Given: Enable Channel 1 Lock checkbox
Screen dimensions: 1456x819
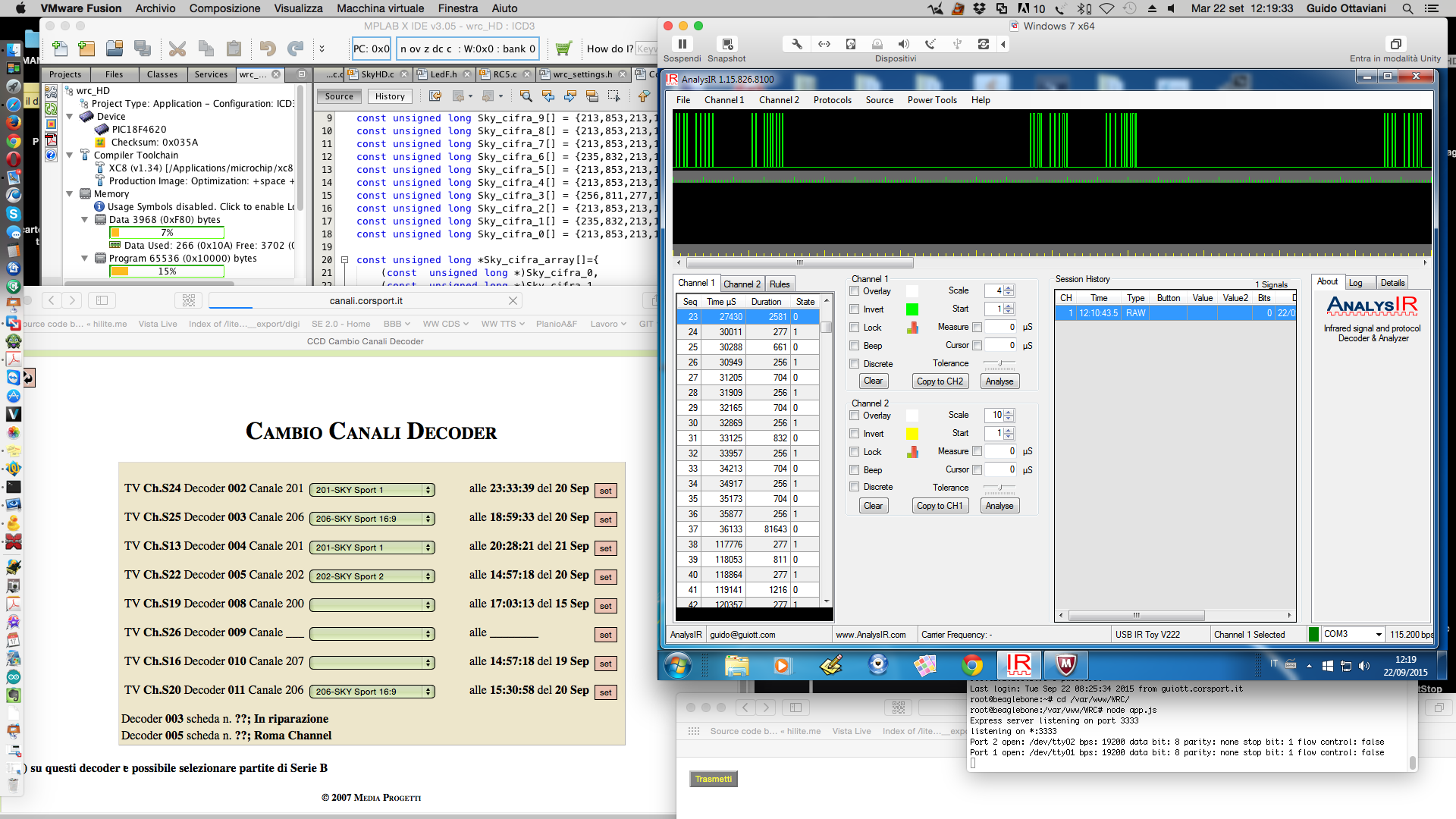Looking at the screenshot, I should 855,328.
